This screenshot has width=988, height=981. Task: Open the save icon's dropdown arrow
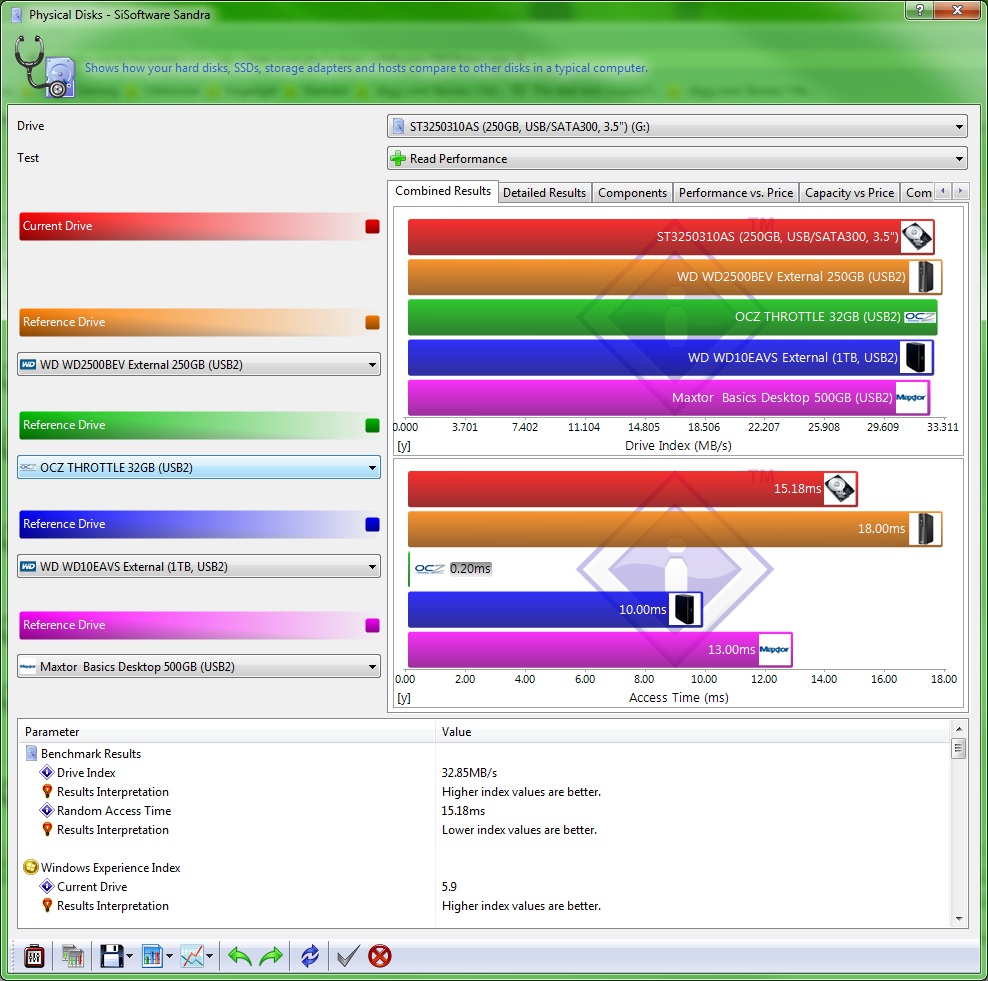point(130,956)
